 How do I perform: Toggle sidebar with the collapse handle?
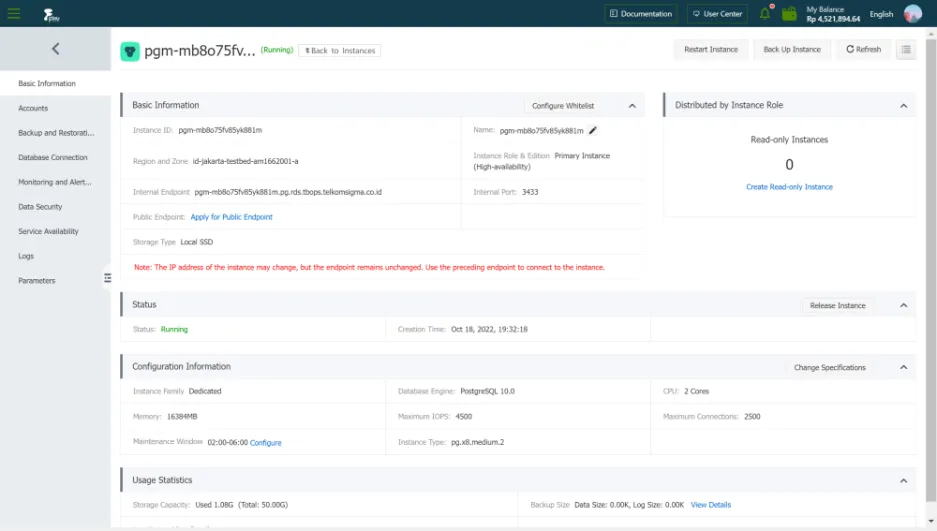[107, 278]
